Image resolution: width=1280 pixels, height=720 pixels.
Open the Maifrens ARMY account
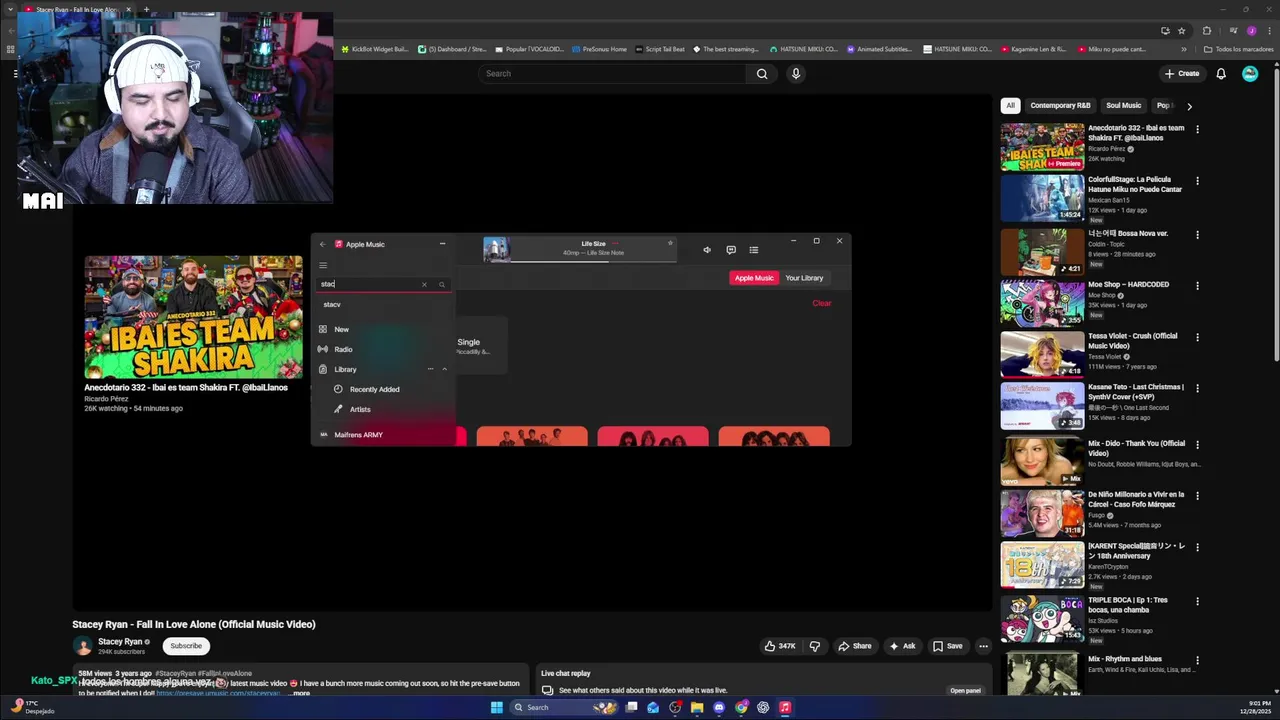358,435
